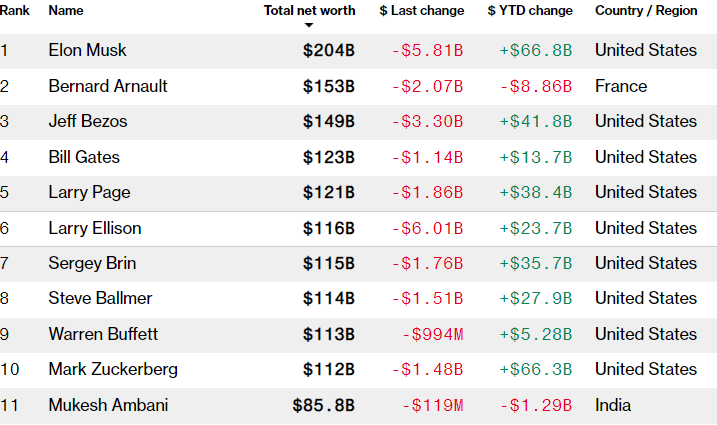Click Mark Zuckerberg's name

[113, 369]
